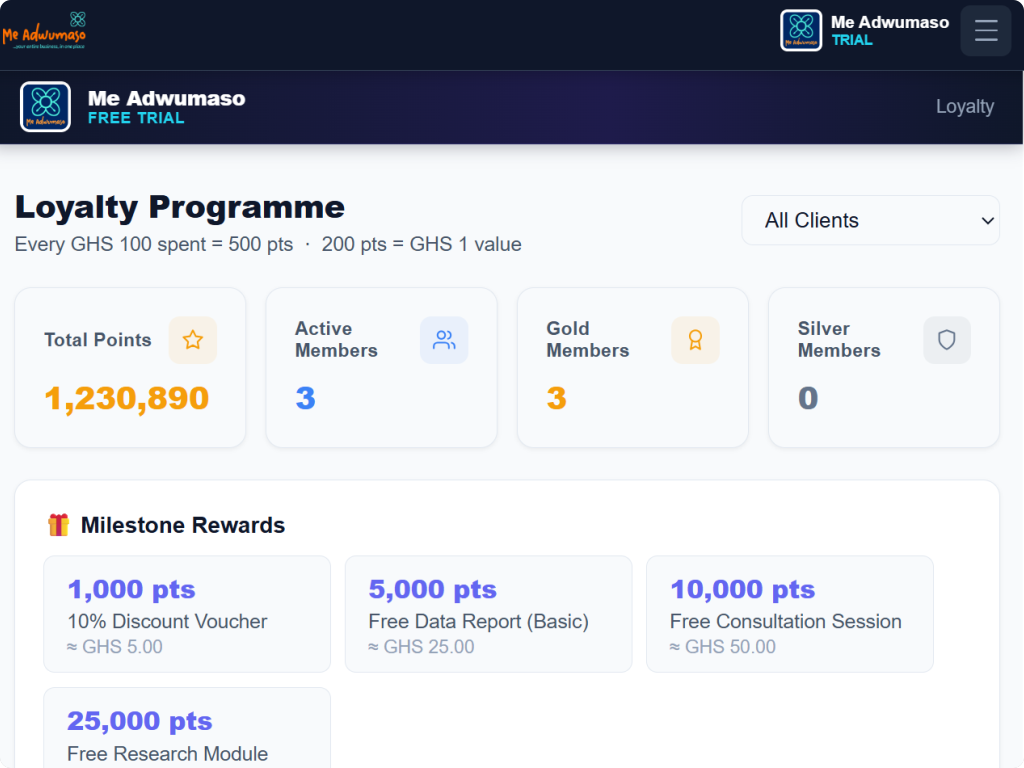The image size is (1024, 768).
Task: Click the Me Adwumaso logo top-left
Action: point(45,31)
